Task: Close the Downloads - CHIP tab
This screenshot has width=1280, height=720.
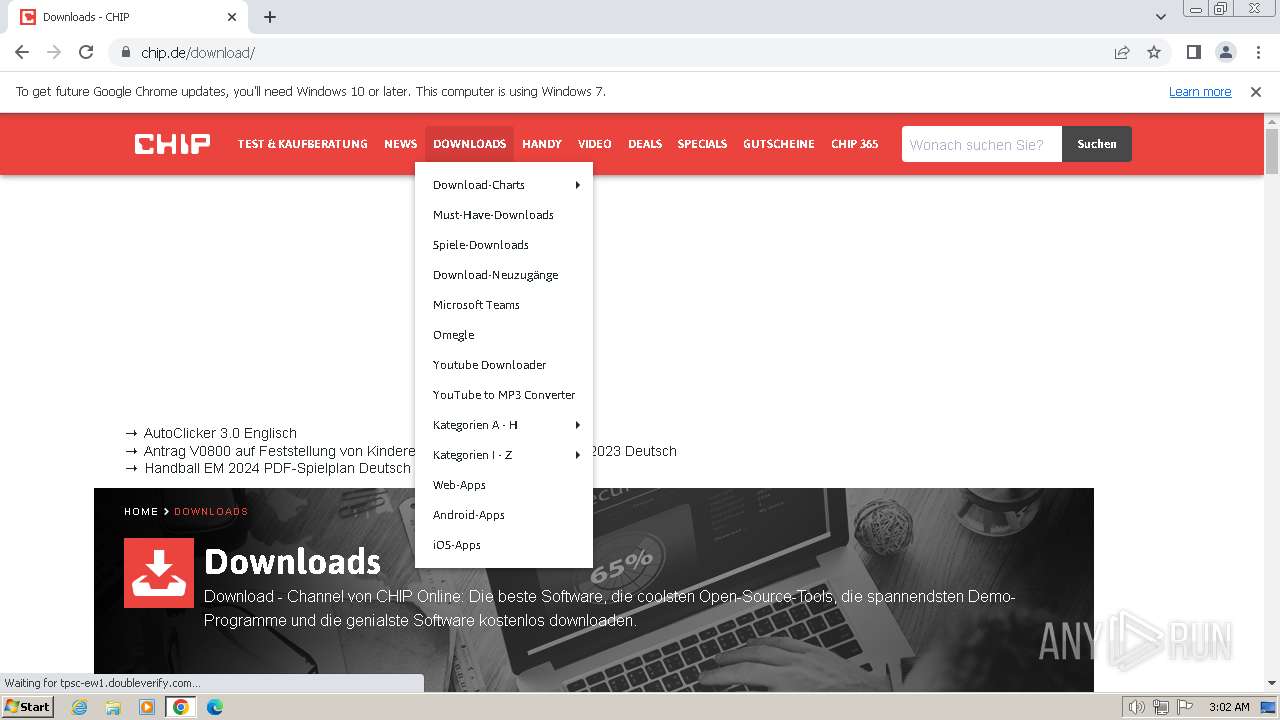Action: click(x=232, y=17)
